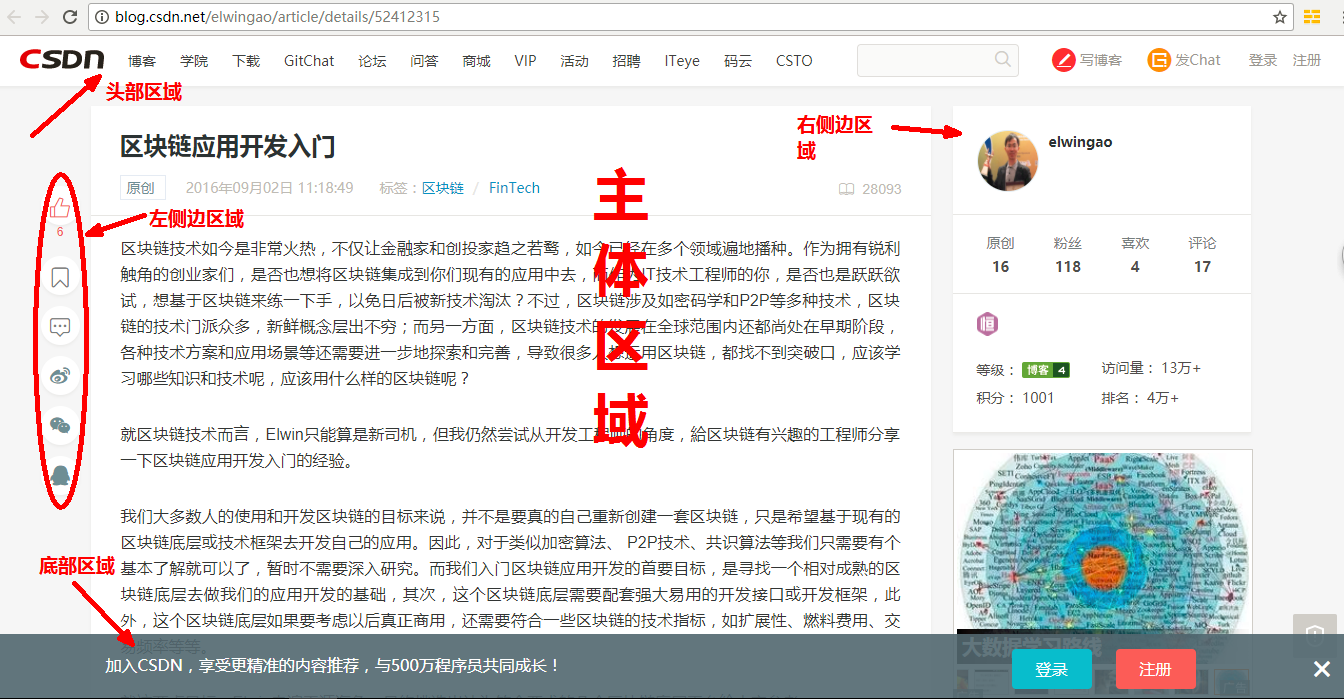Click the 评论 count 17
Viewport: 1344px width, 699px height.
pos(1202,267)
